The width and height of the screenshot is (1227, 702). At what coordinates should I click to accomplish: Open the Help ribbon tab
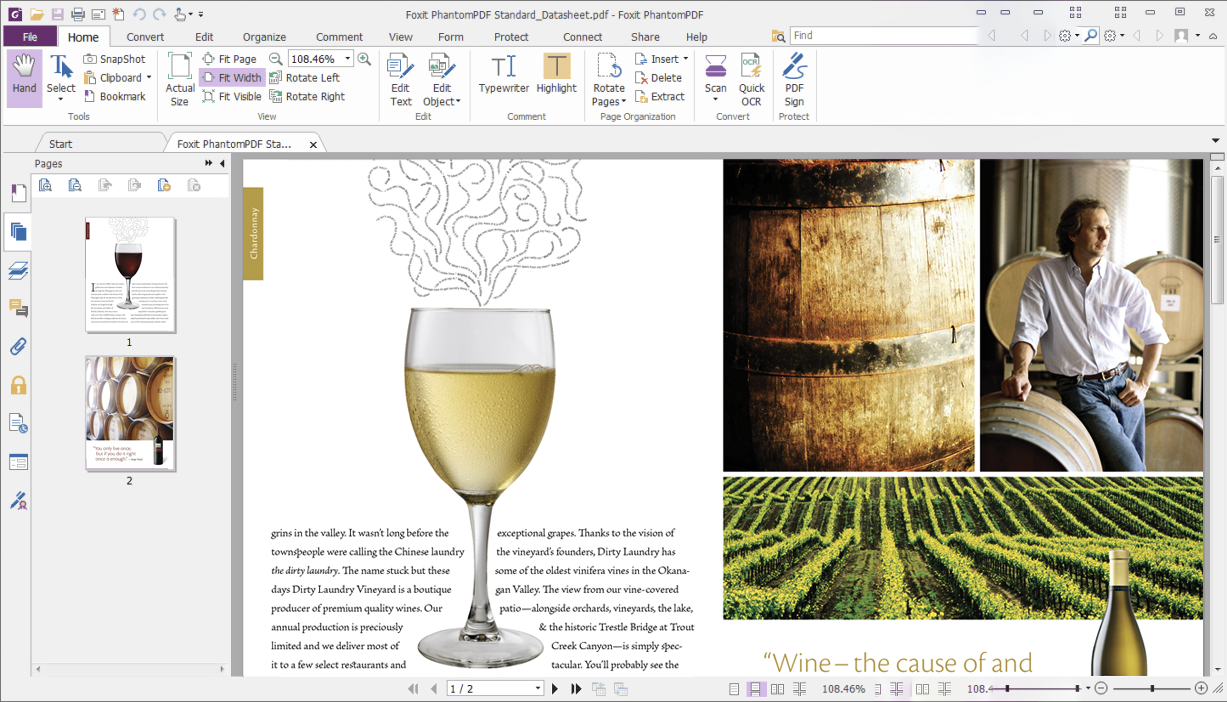click(697, 37)
